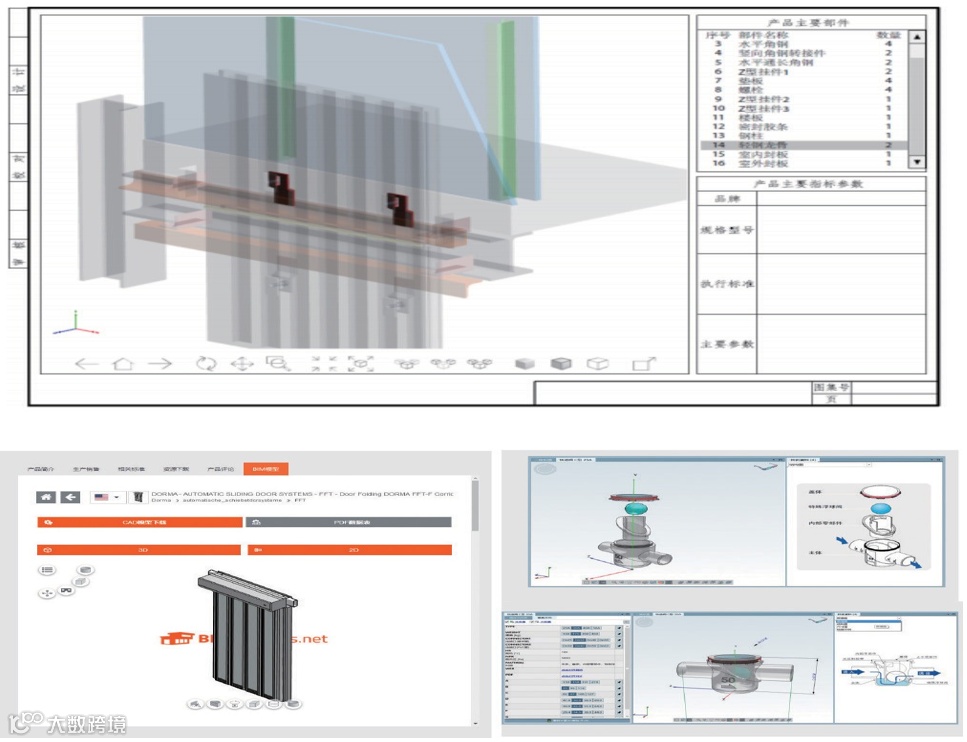This screenshot has width=967, height=742.
Task: Open the second tab in the product page
Action: pyautogui.click(x=86, y=469)
